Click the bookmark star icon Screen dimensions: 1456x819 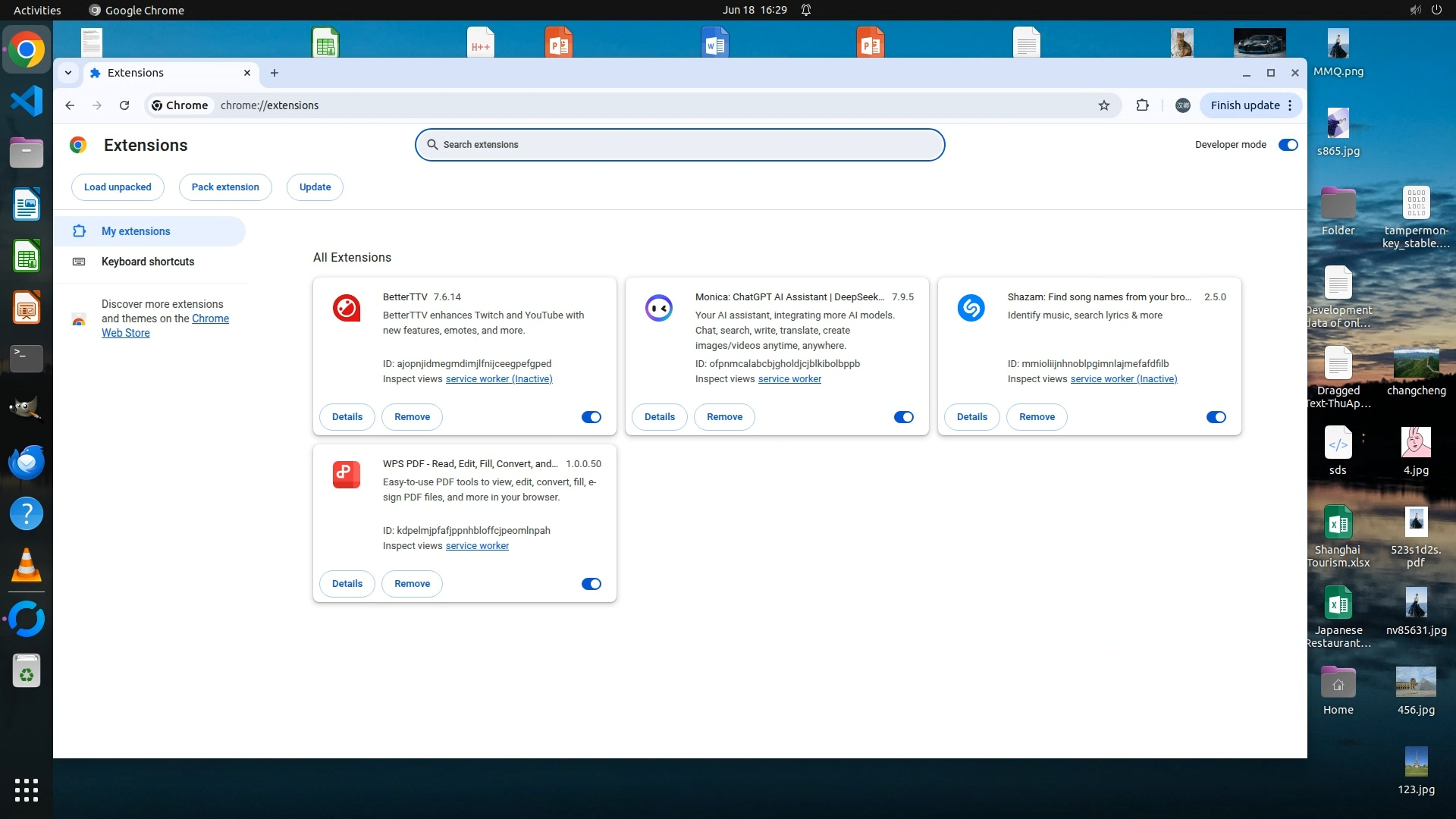1104,105
